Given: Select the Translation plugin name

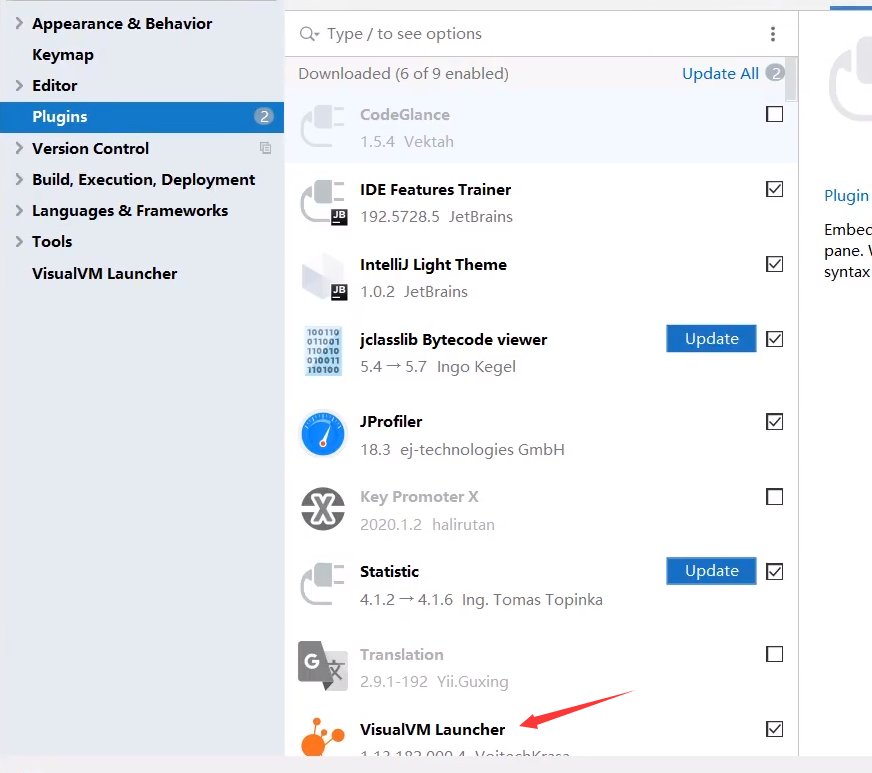Looking at the screenshot, I should 402,654.
